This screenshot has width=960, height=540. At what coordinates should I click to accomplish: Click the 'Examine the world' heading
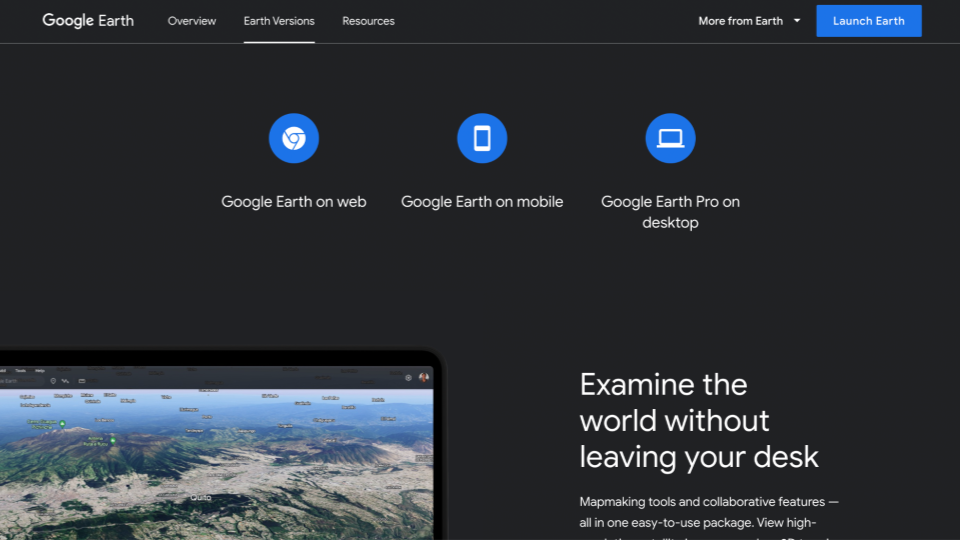click(699, 421)
